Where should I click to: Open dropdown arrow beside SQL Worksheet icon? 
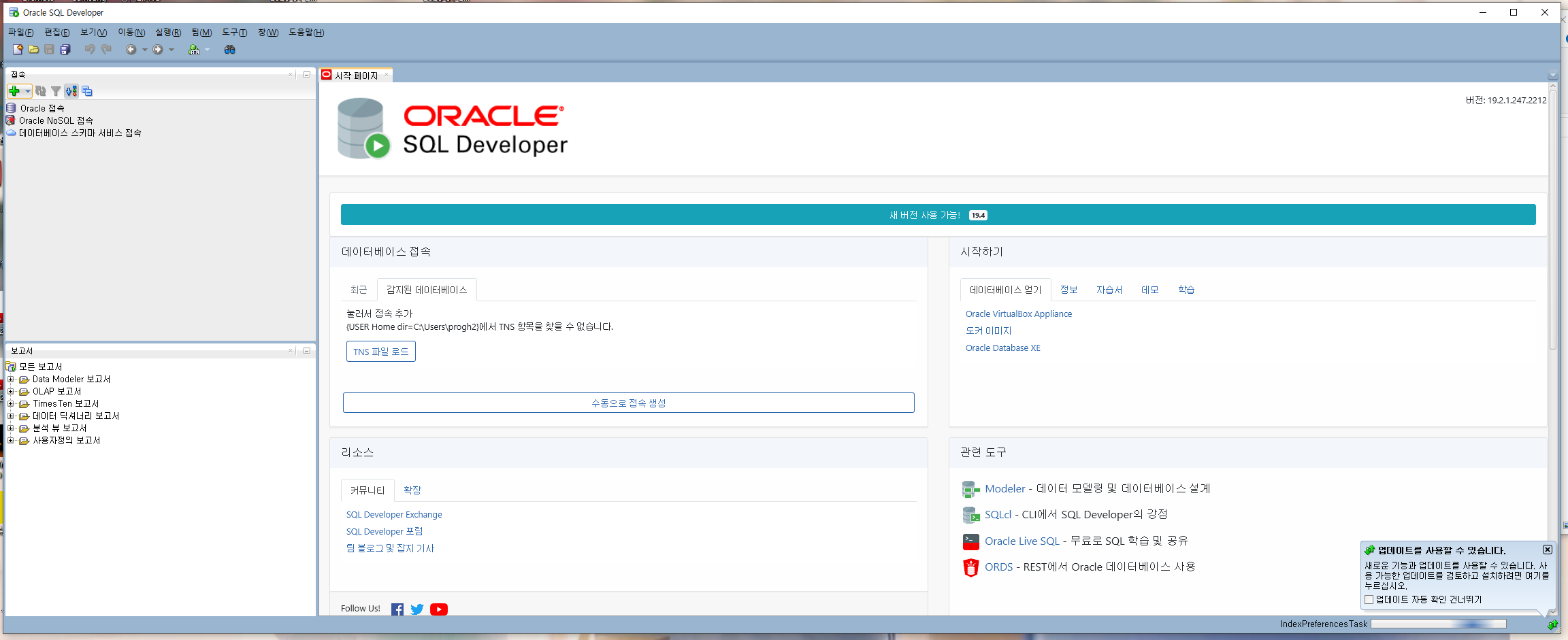click(x=208, y=50)
